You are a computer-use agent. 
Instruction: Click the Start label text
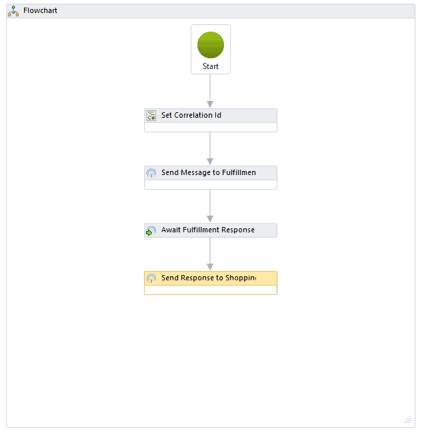coord(211,66)
